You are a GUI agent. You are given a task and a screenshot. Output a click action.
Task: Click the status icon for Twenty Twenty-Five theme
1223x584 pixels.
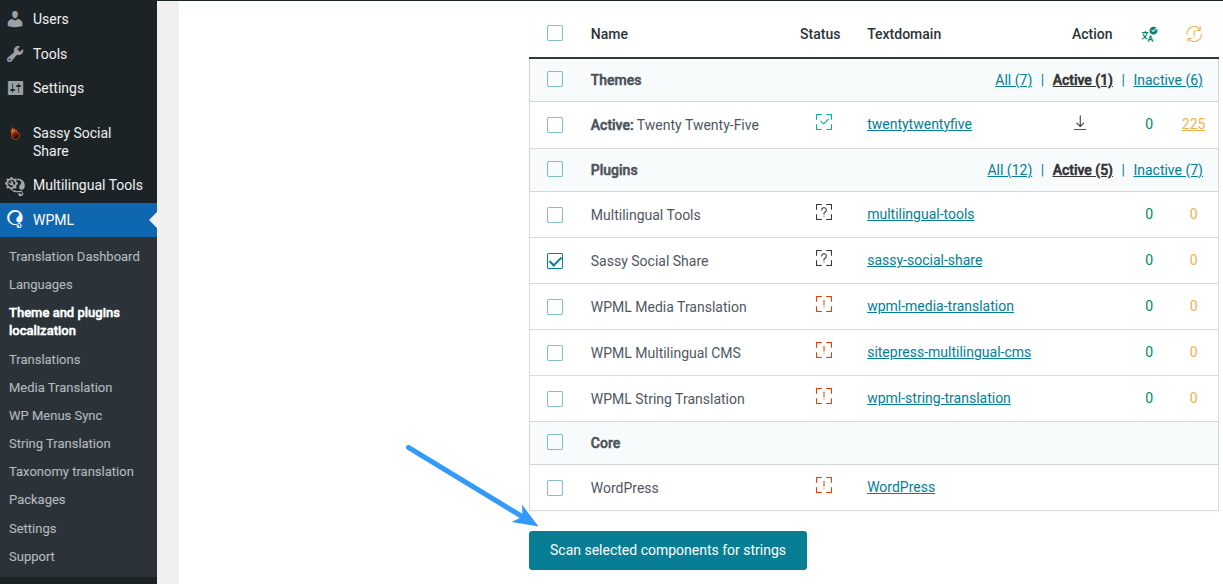[824, 123]
